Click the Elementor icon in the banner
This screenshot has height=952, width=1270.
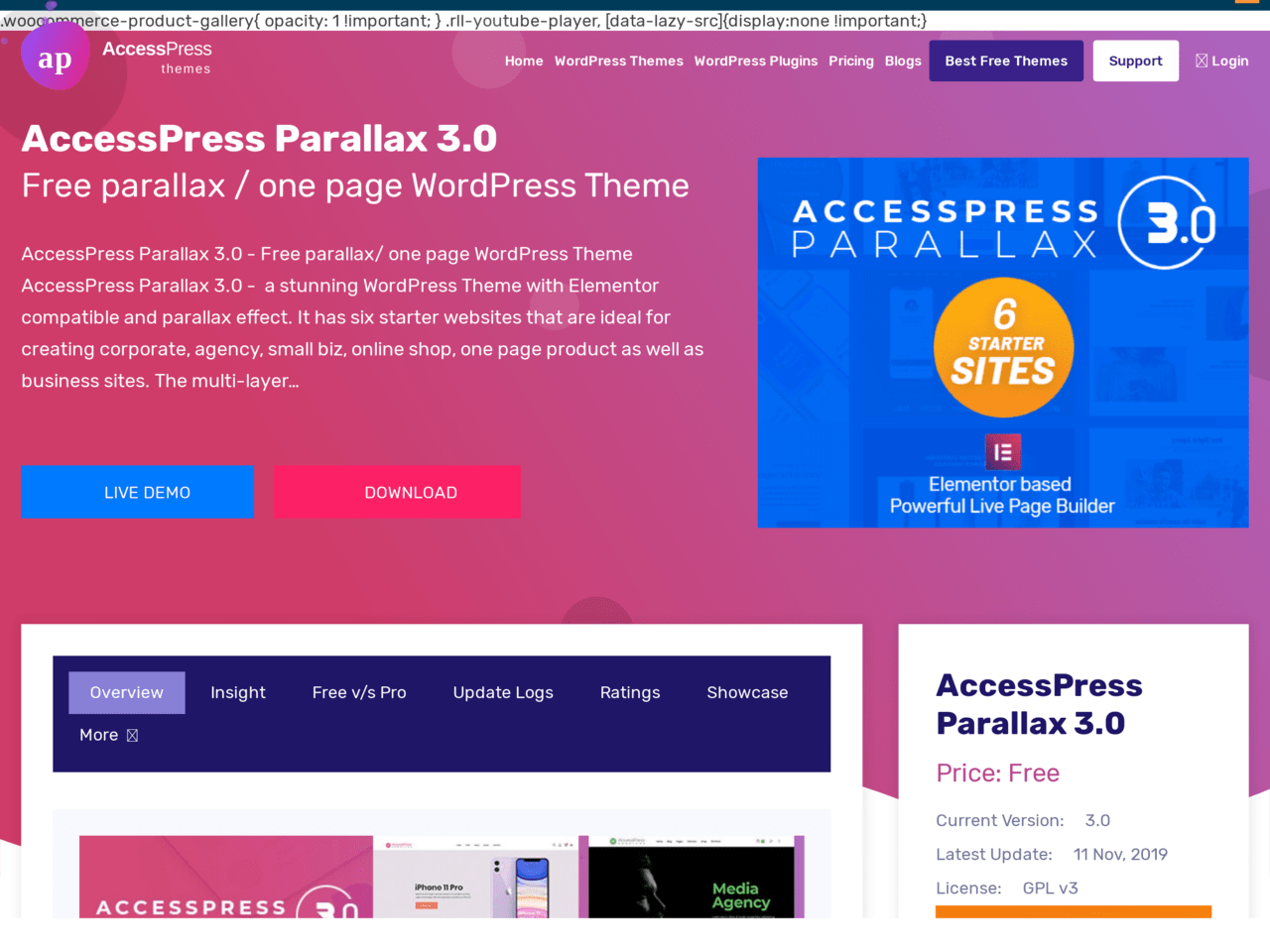tap(1003, 452)
